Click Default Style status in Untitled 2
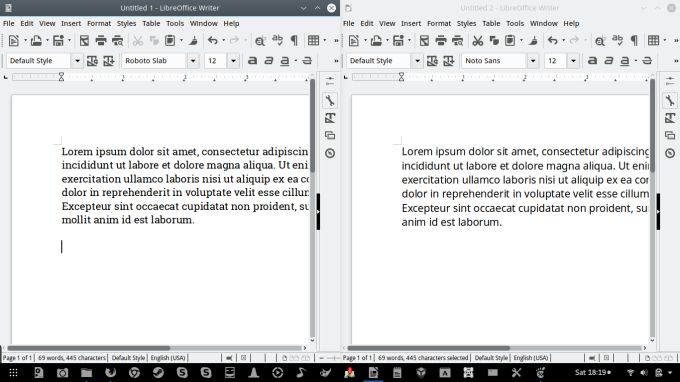This screenshot has width=680, height=382. click(491, 358)
